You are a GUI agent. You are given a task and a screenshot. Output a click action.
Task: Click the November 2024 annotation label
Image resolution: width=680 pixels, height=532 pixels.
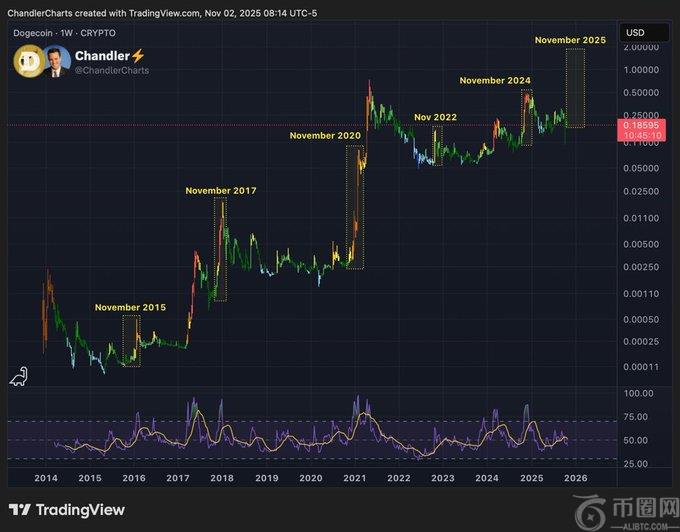coord(495,80)
